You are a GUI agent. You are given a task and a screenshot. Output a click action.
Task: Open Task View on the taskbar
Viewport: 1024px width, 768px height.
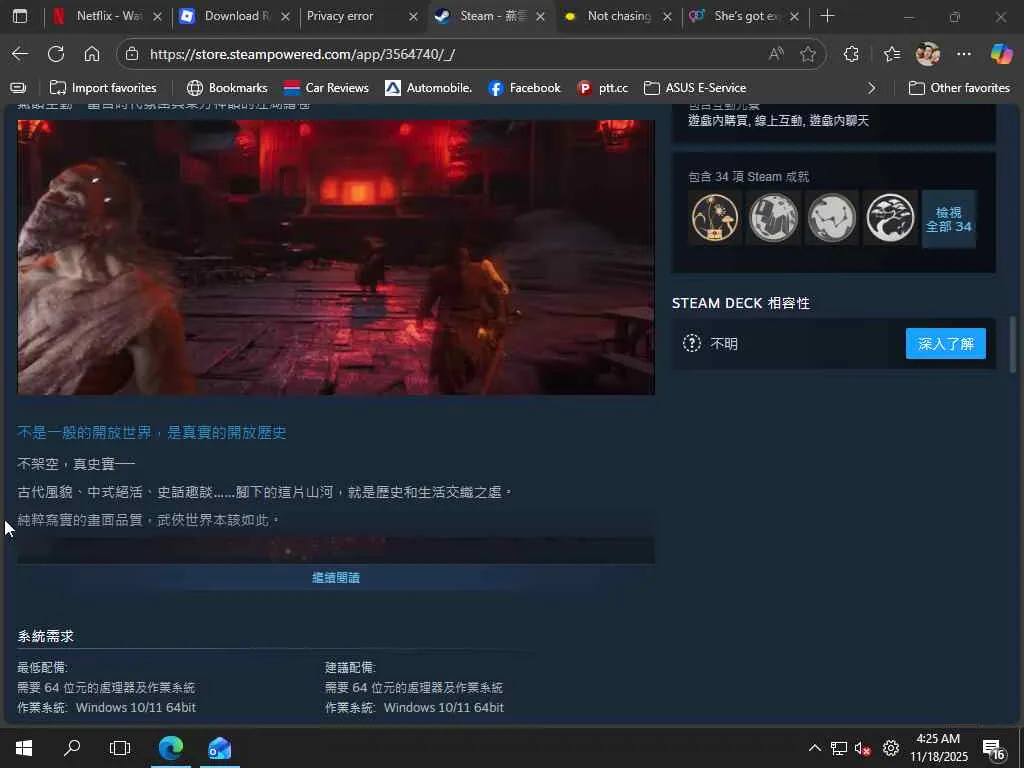[x=120, y=748]
